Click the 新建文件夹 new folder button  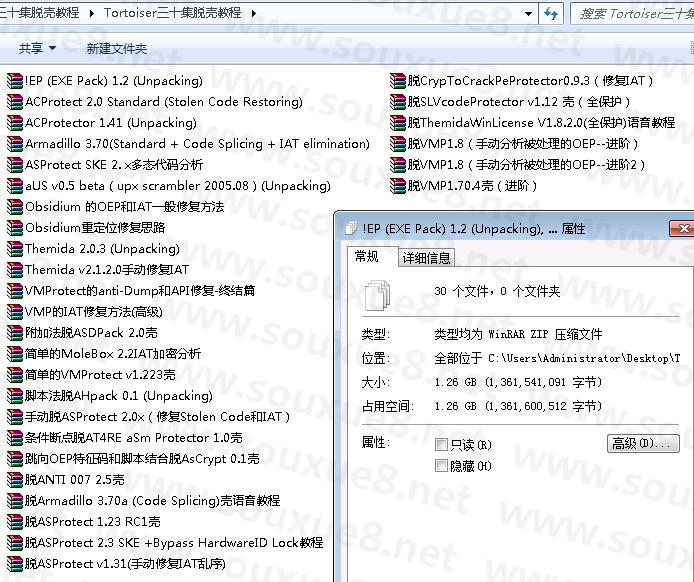(117, 48)
